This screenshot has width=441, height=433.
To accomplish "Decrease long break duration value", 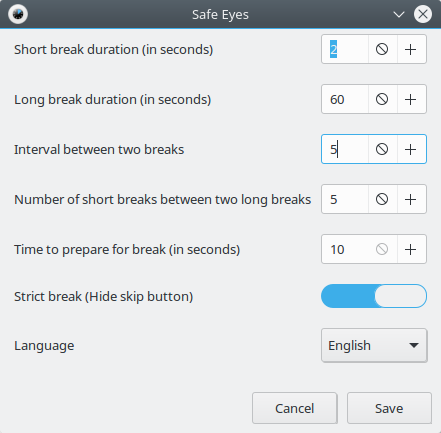I will pyautogui.click(x=382, y=99).
